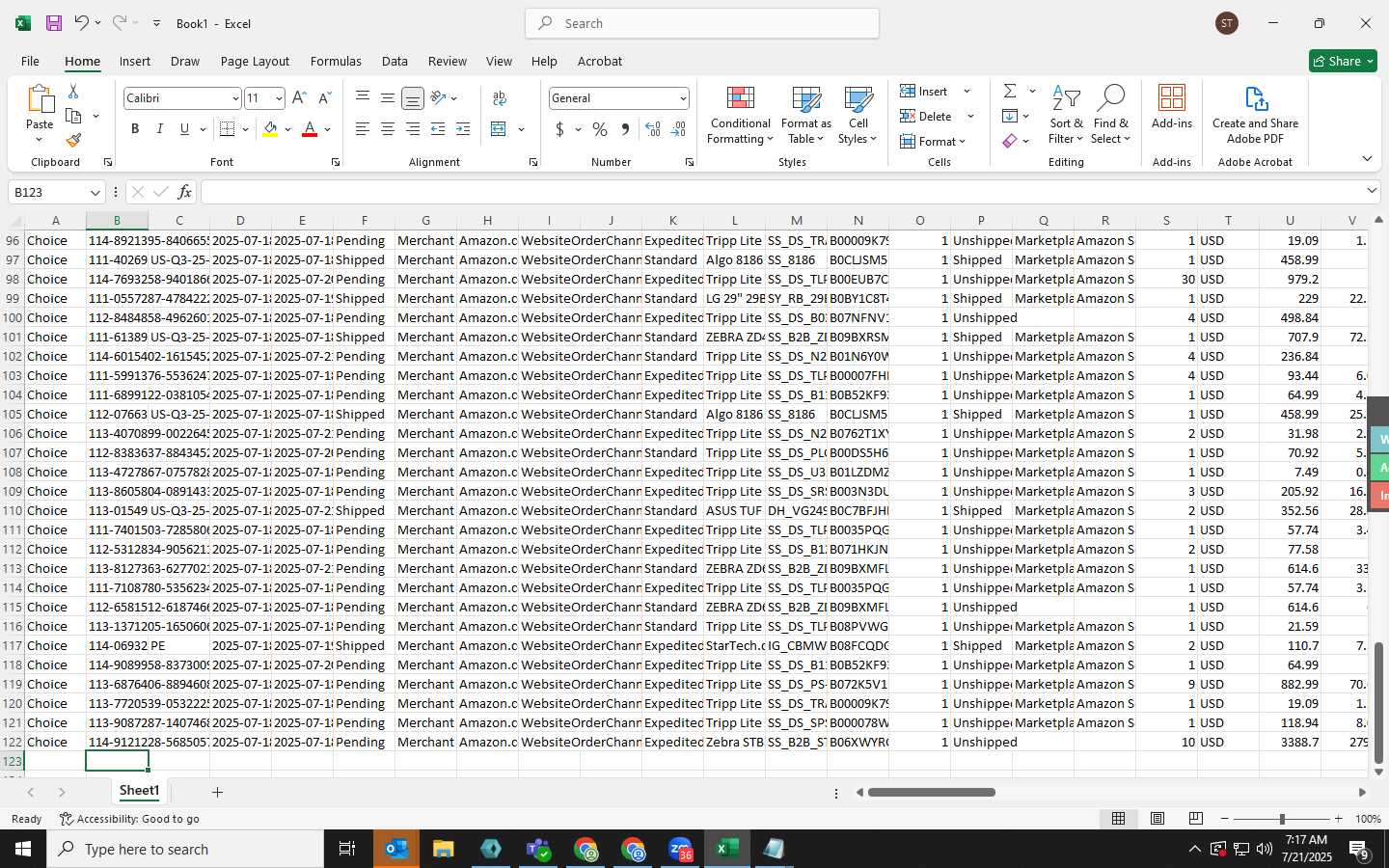The width and height of the screenshot is (1389, 868).
Task: Open Add-ins icon in ribbon
Action: 1172,107
